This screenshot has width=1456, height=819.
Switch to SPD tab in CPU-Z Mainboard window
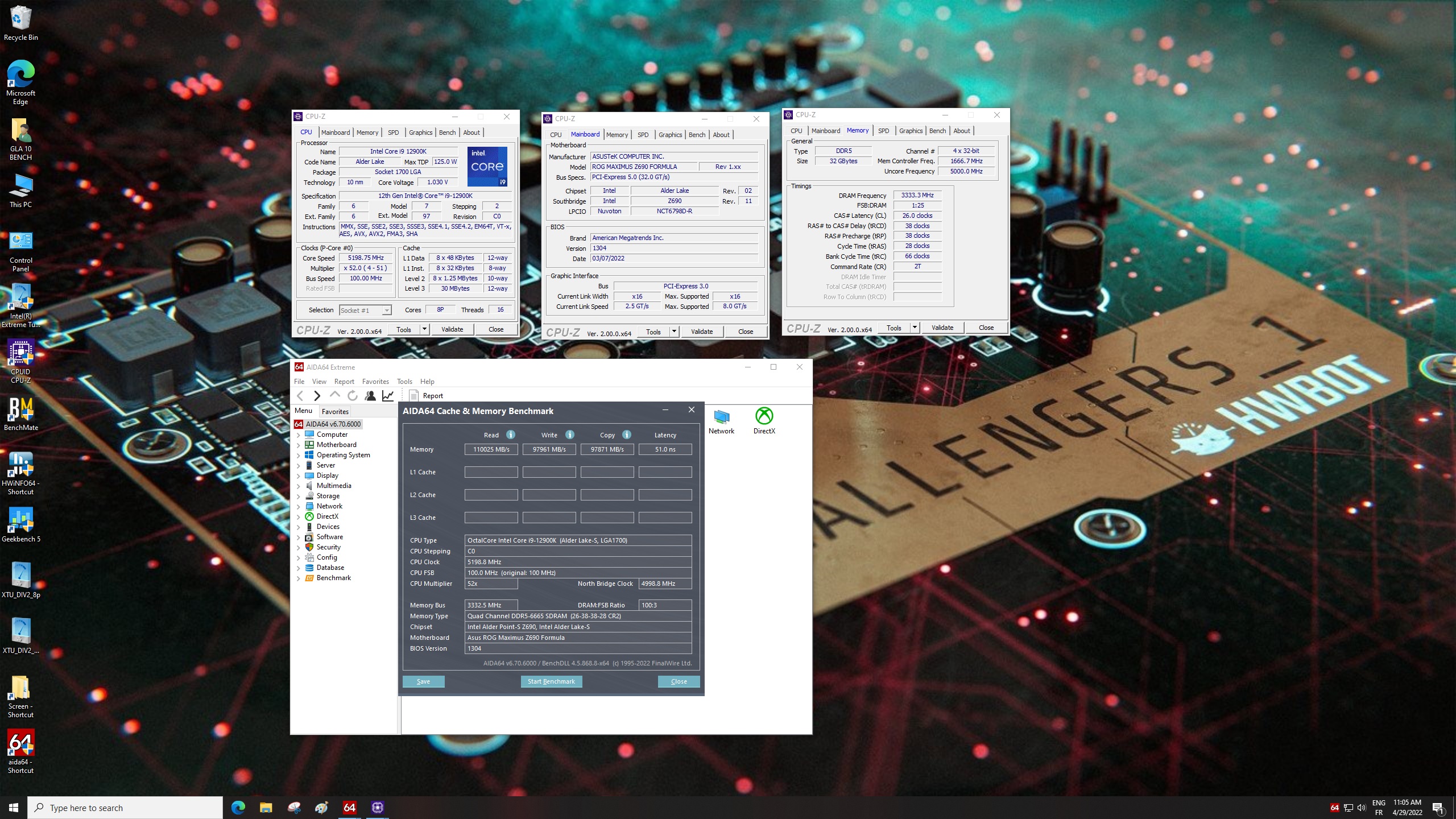tap(643, 135)
